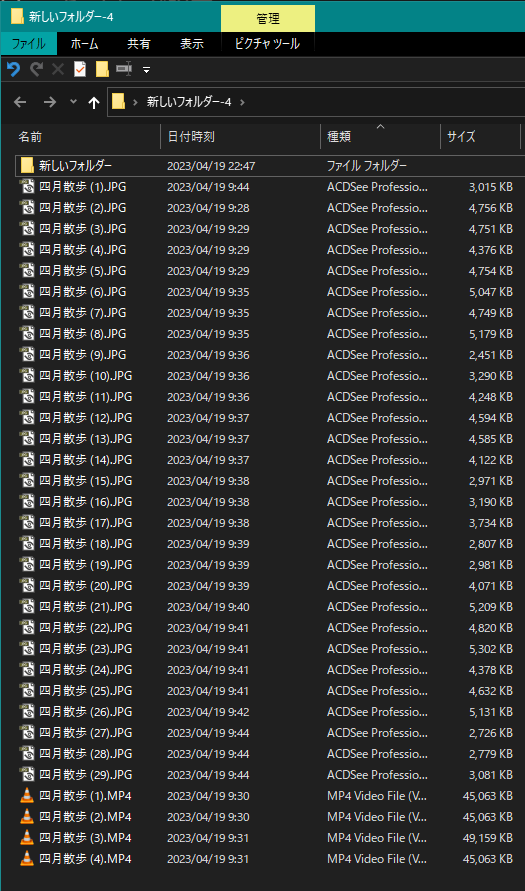Select the VLC icon of 四月散歩 (1).MP4
Viewport: 525px width, 891px height.
pyautogui.click(x=27, y=796)
